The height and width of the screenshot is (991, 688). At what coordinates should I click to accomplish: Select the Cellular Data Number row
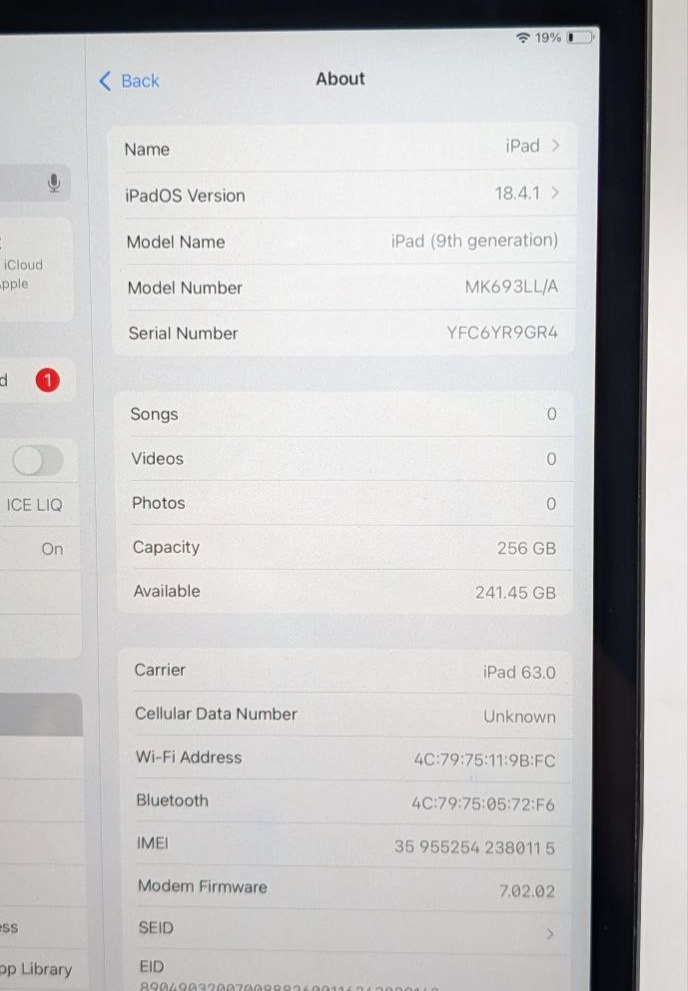coord(346,715)
